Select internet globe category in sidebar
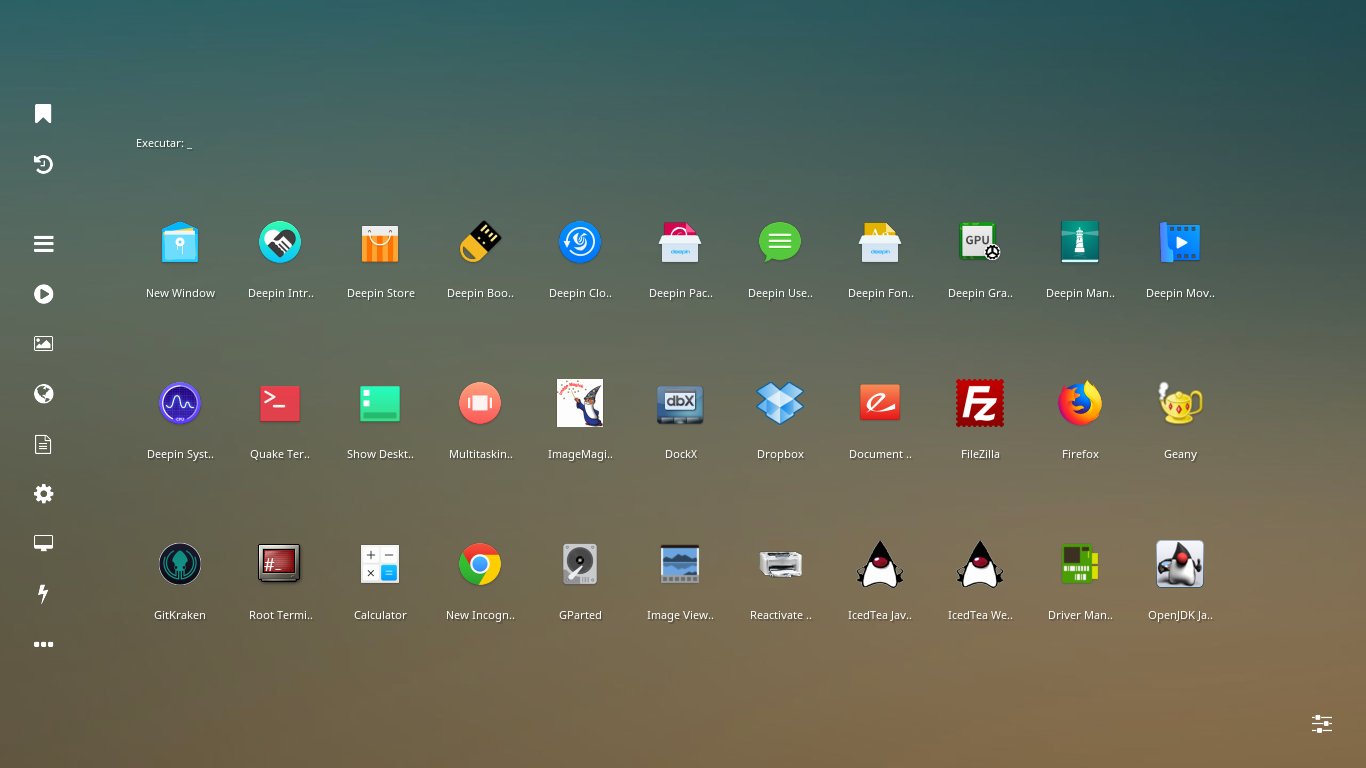Screen dimensions: 1366x768 [x=43, y=394]
